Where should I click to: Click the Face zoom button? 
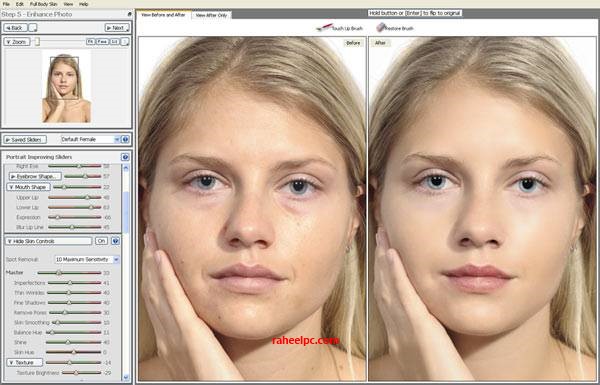(102, 42)
